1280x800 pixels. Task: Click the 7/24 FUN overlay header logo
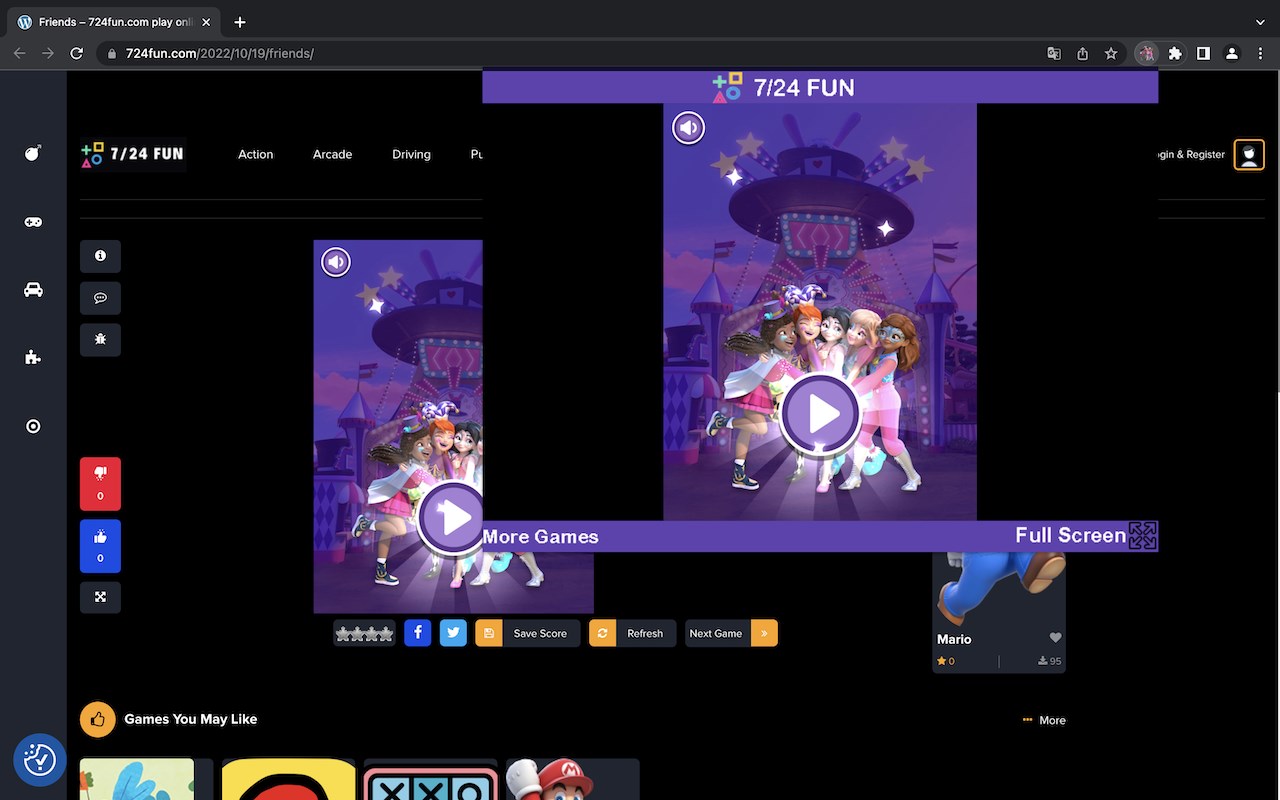[x=783, y=87]
